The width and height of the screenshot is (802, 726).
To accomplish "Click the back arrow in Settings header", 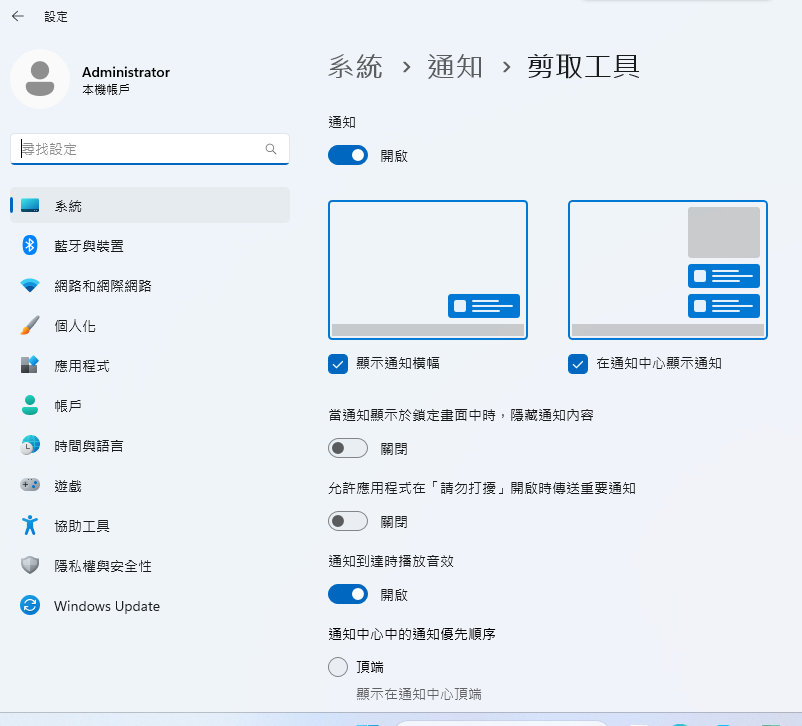I will pos(18,16).
